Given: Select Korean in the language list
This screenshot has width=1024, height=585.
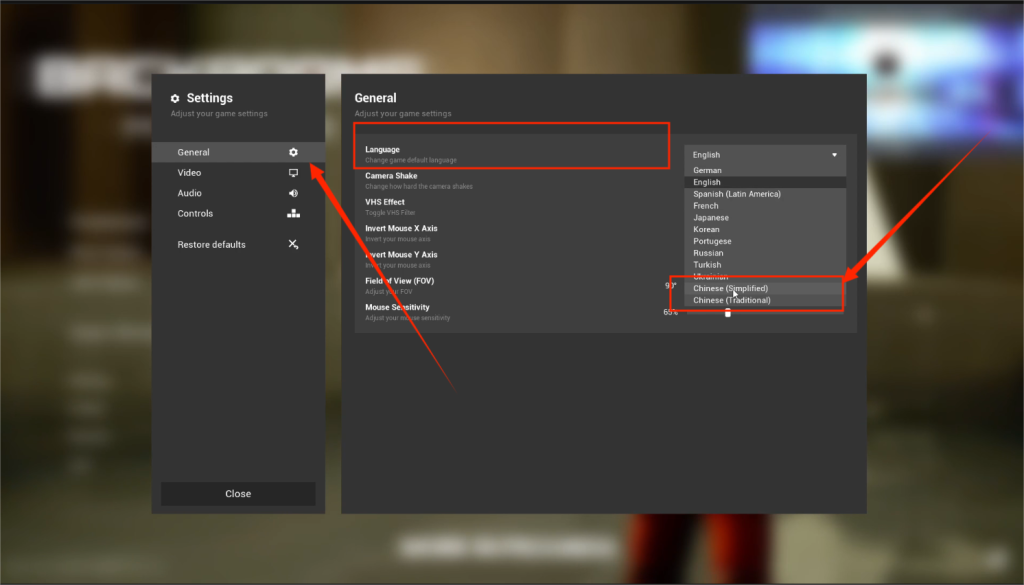Looking at the screenshot, I should [x=706, y=230].
